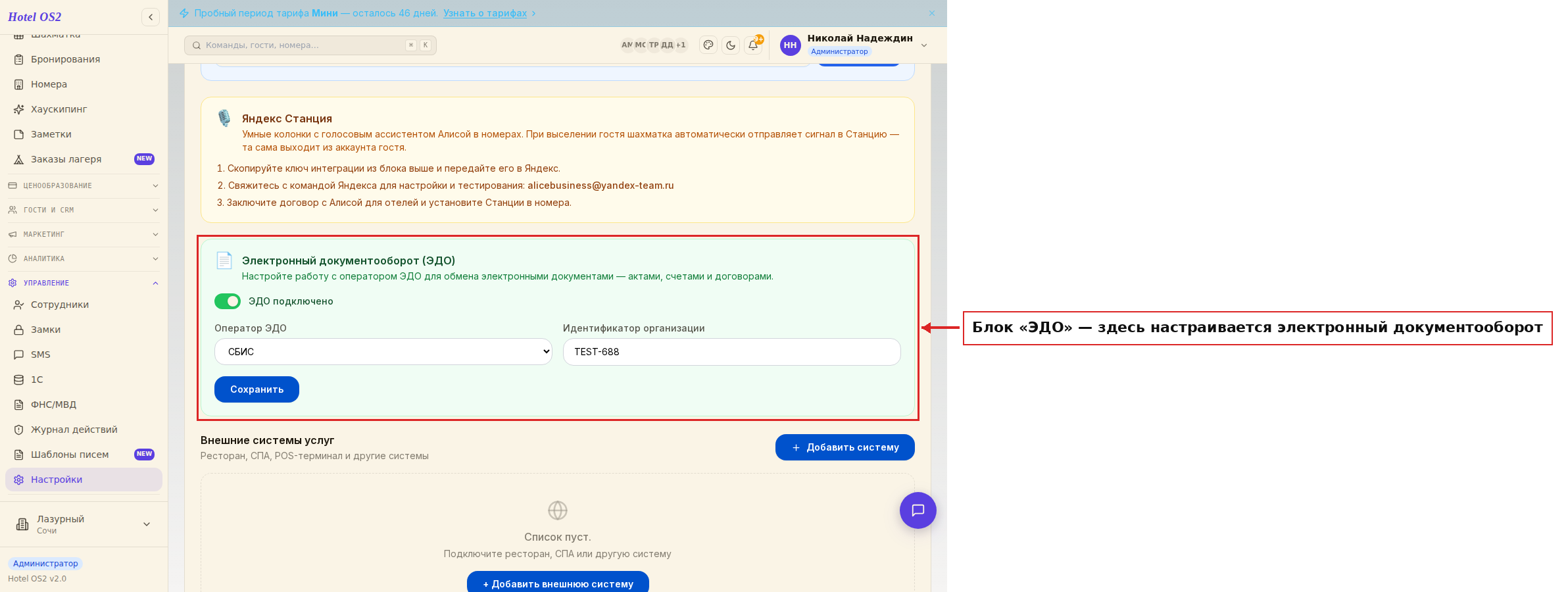Expand the Гости и CRM section
Viewport: 1568px width, 592px height.
84,210
